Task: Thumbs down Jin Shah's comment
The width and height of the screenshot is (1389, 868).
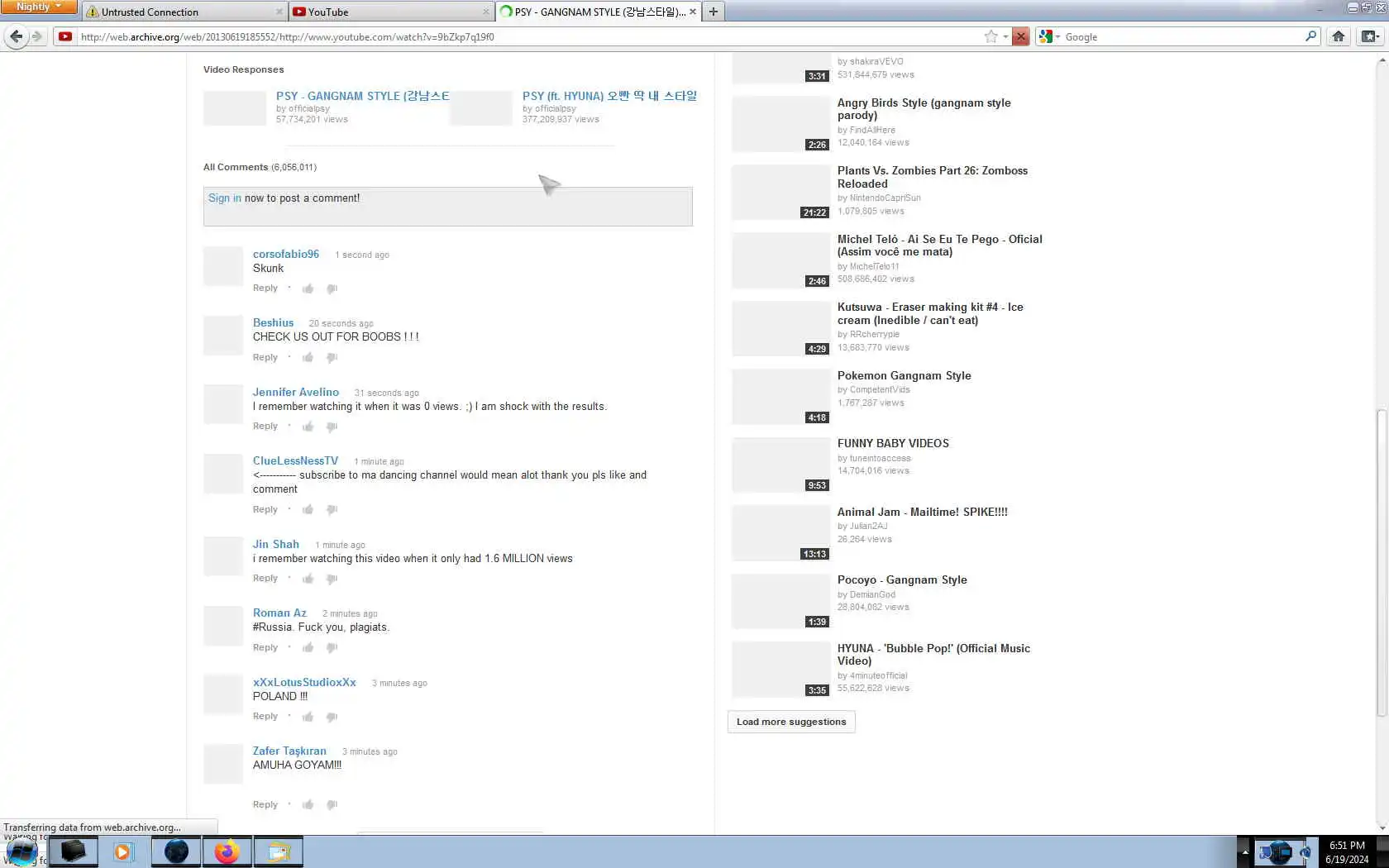Action: click(x=332, y=579)
